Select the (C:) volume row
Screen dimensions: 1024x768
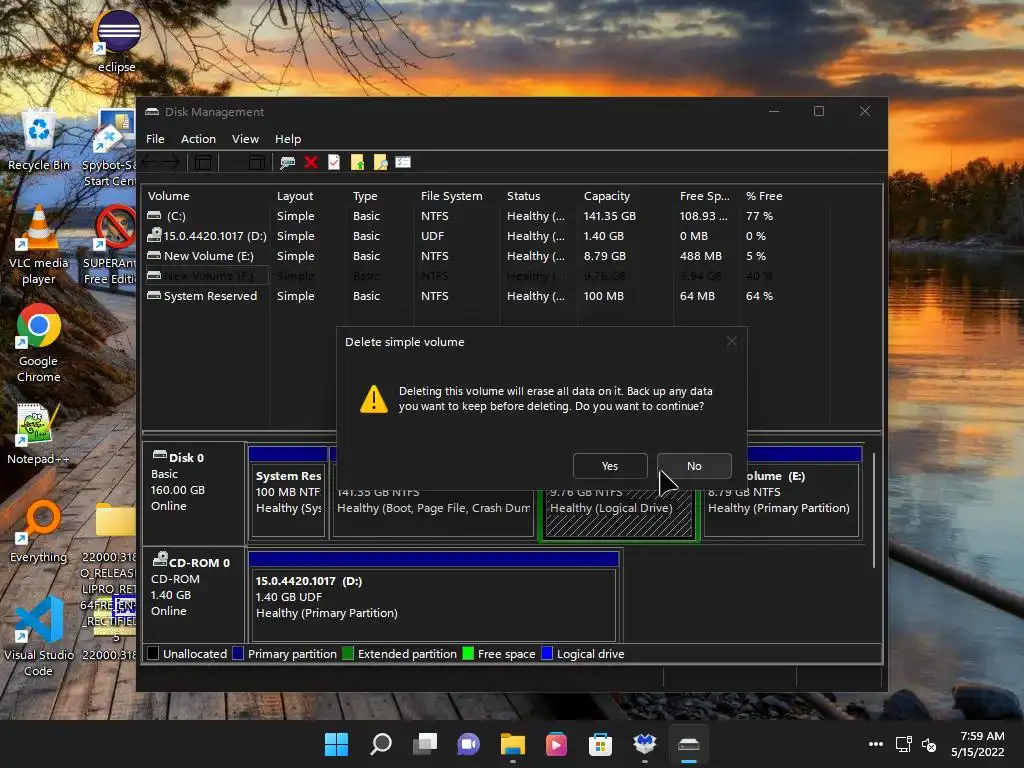coord(487,216)
